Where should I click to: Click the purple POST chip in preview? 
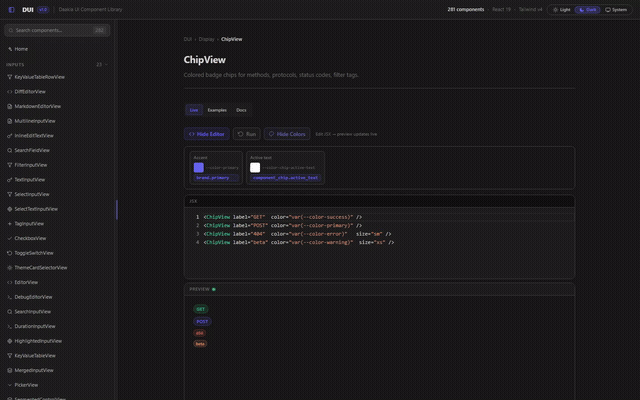(202, 322)
